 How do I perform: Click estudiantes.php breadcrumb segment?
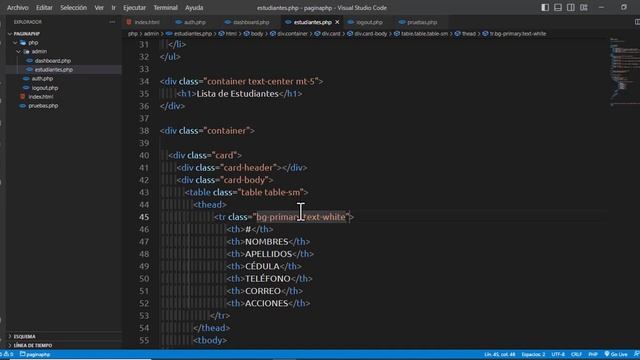click(x=193, y=33)
